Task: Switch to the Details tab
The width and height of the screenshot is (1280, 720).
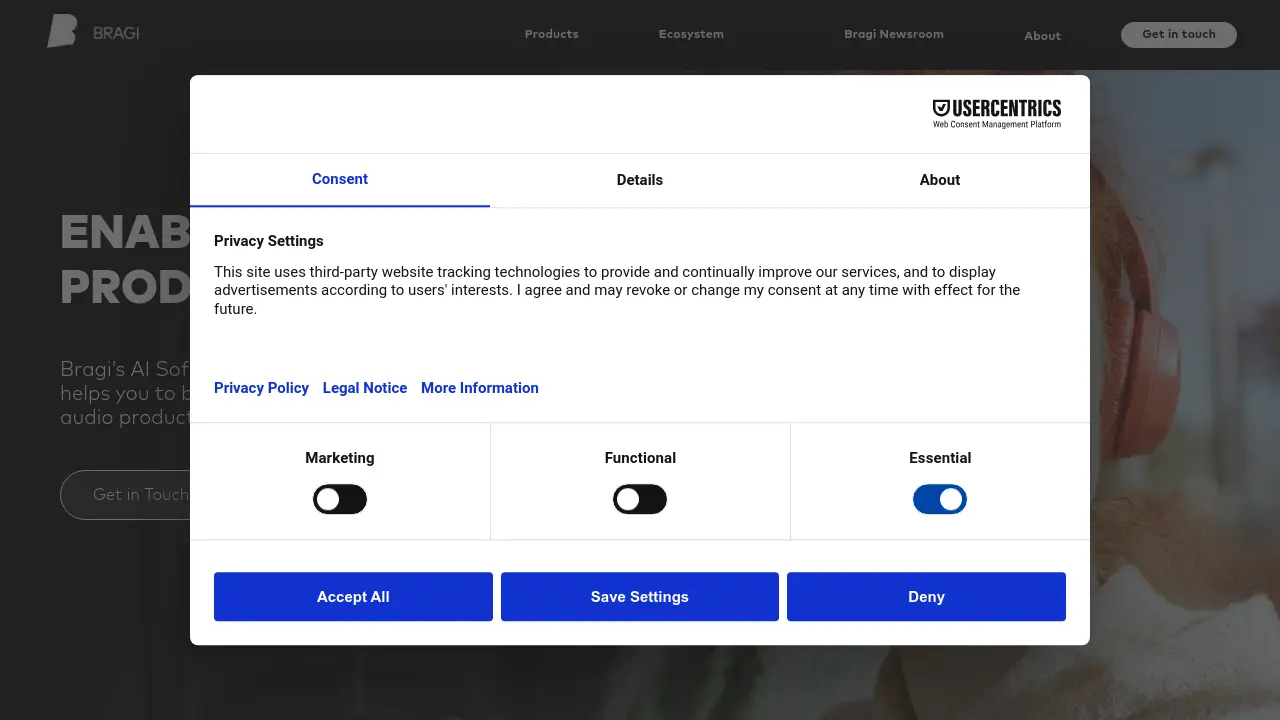Action: [640, 180]
